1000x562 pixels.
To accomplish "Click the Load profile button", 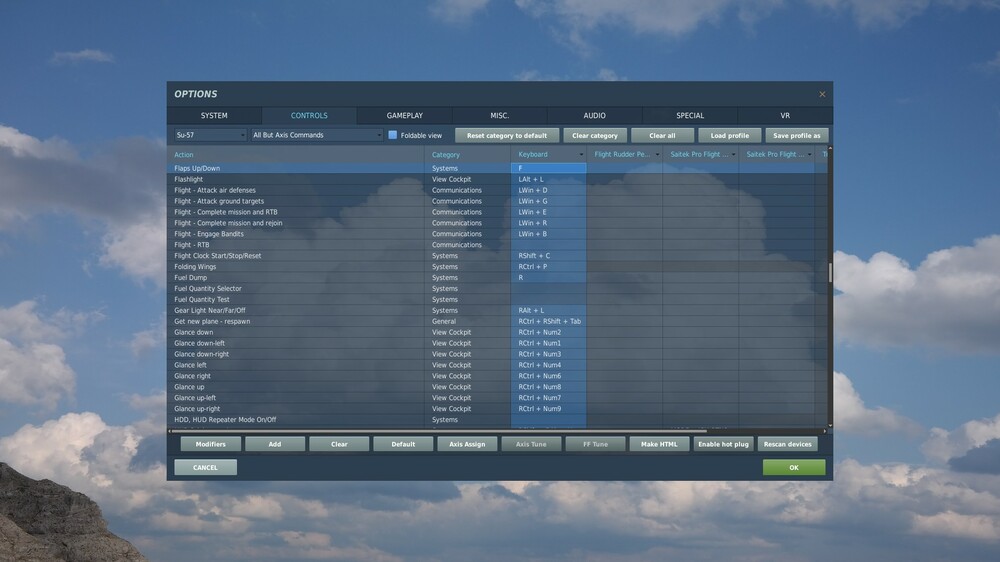I will 730,135.
